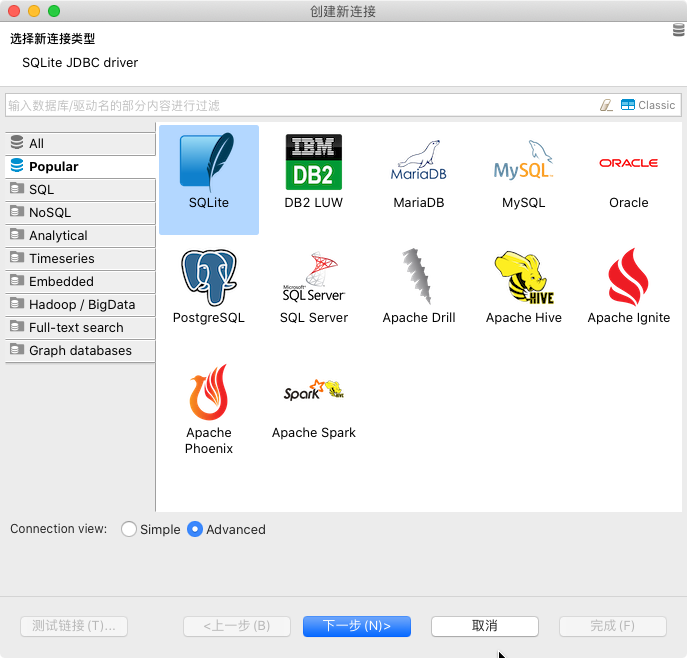Click the 测试链接 (T)... button
Screen dimensions: 687x658
coord(74,626)
